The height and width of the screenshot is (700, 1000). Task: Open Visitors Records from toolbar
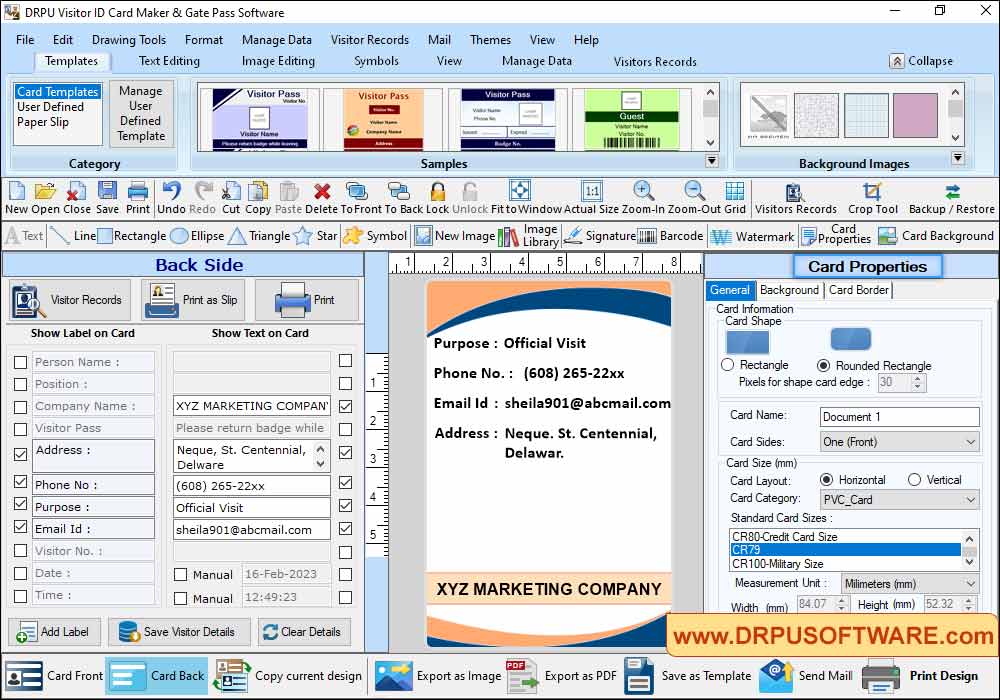795,198
